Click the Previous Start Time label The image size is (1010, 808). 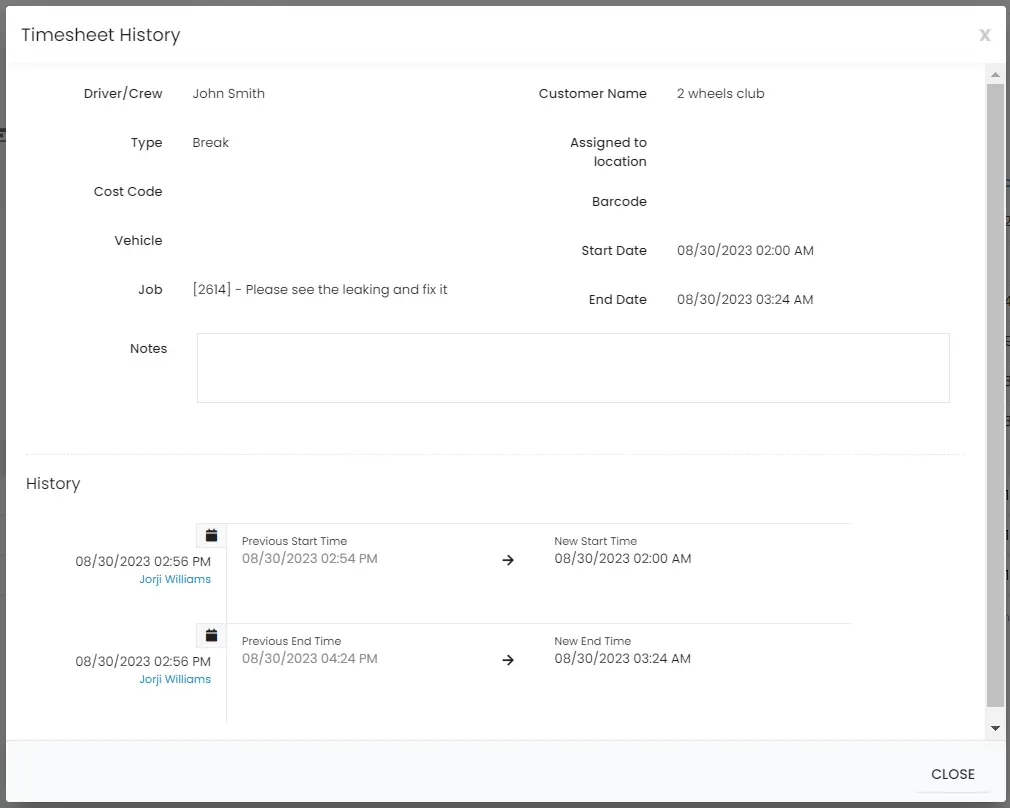point(294,541)
